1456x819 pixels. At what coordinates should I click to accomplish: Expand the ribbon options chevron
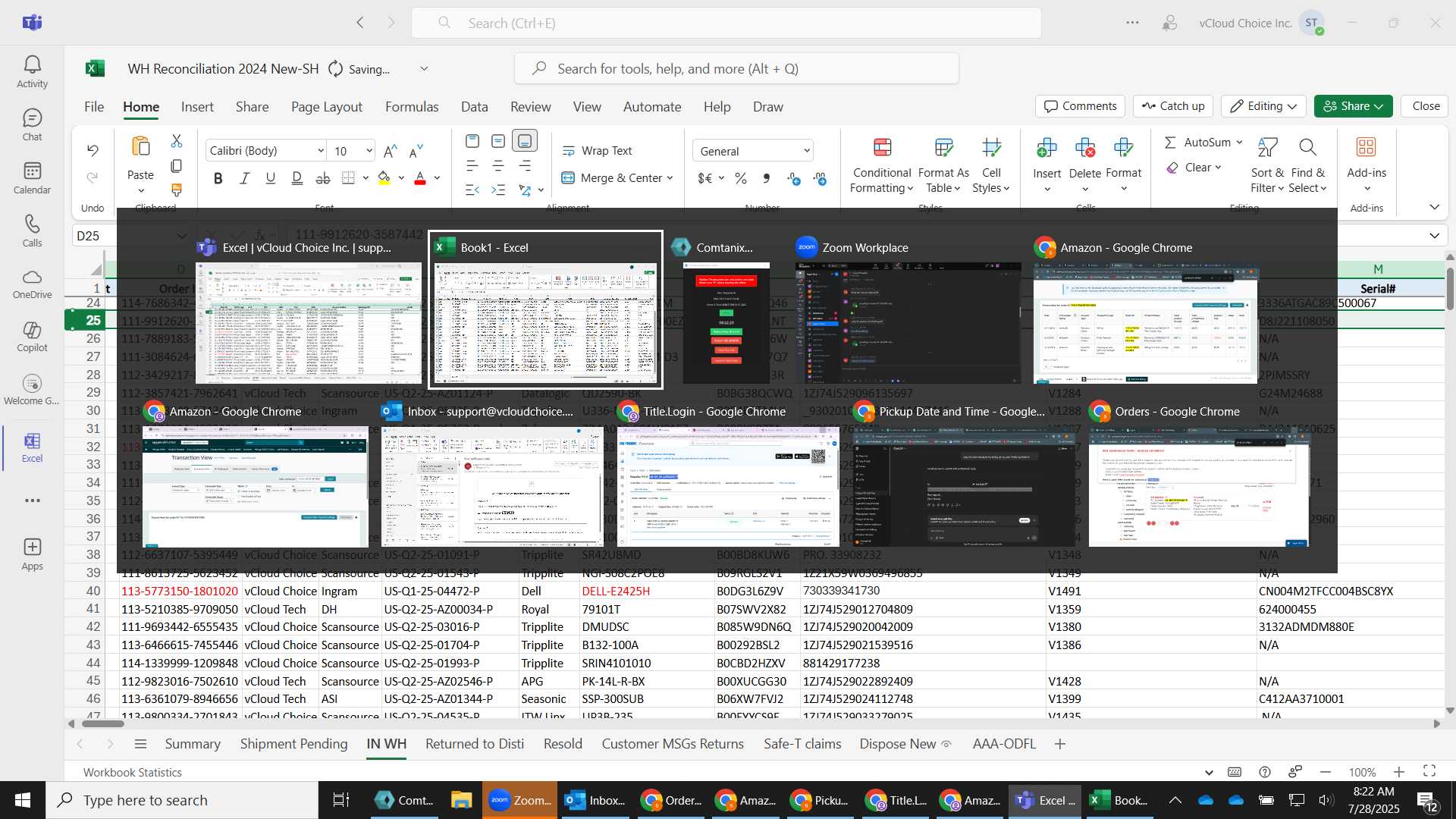(1434, 207)
